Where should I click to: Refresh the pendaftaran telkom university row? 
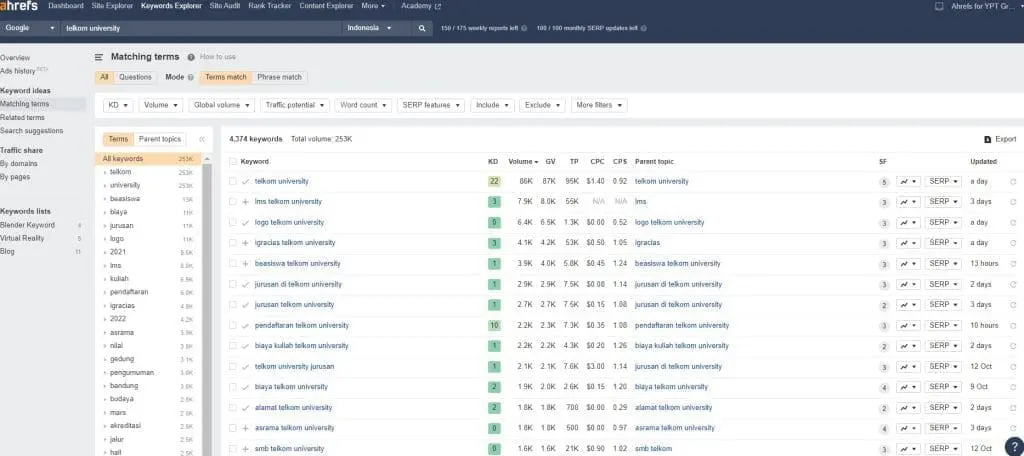coord(1013,325)
